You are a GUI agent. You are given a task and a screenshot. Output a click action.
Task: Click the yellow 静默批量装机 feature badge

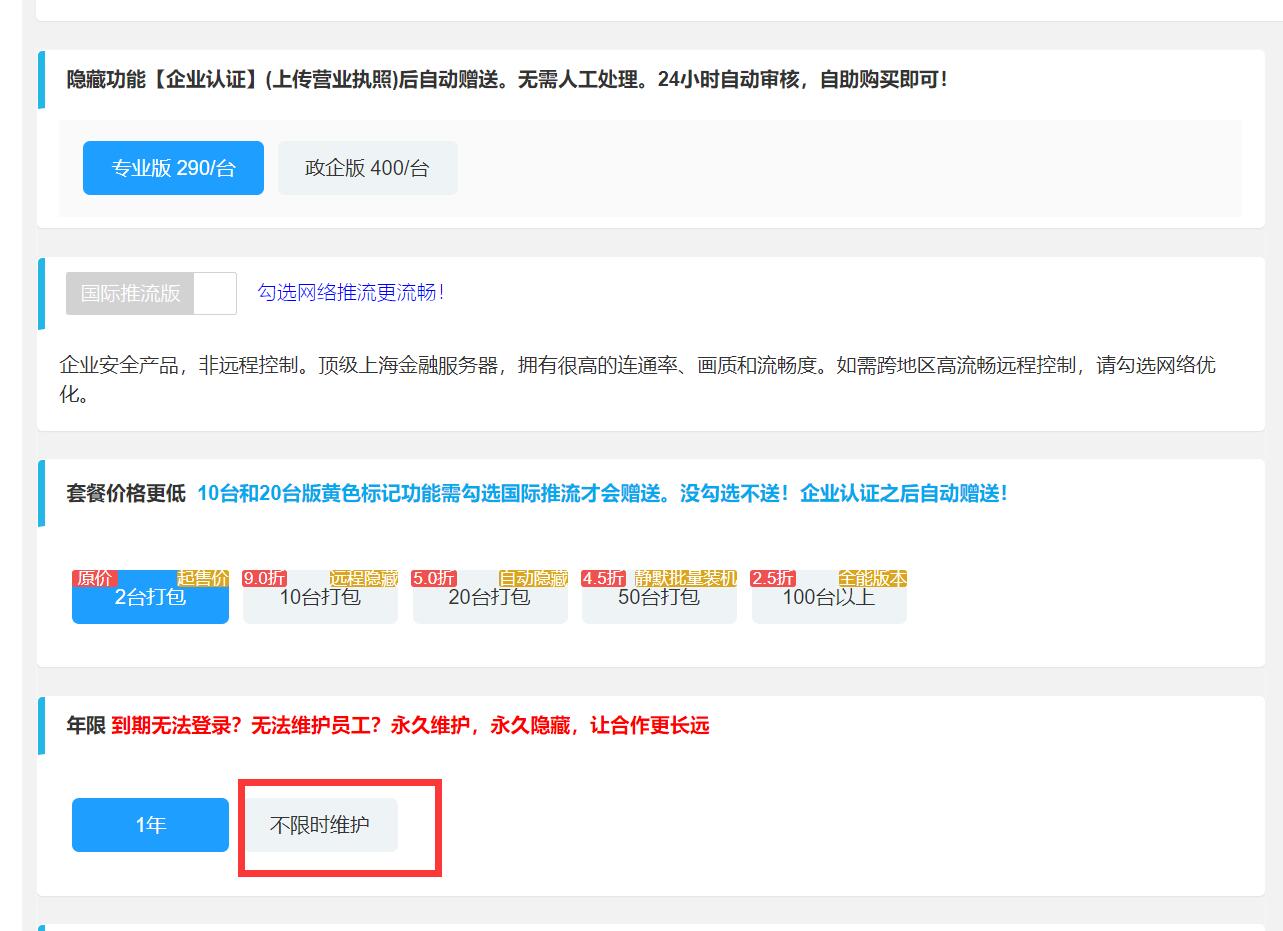[x=685, y=578]
